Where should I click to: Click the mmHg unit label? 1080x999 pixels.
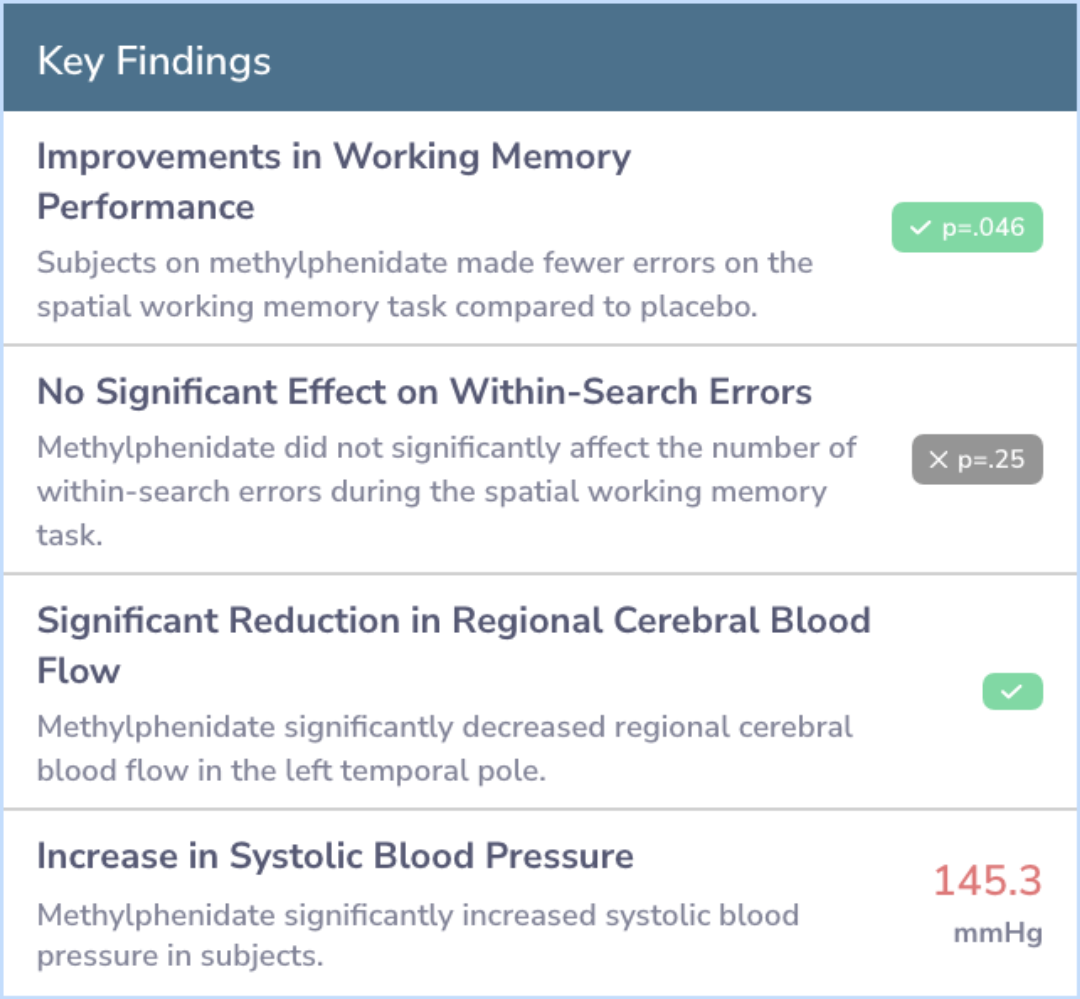[997, 934]
